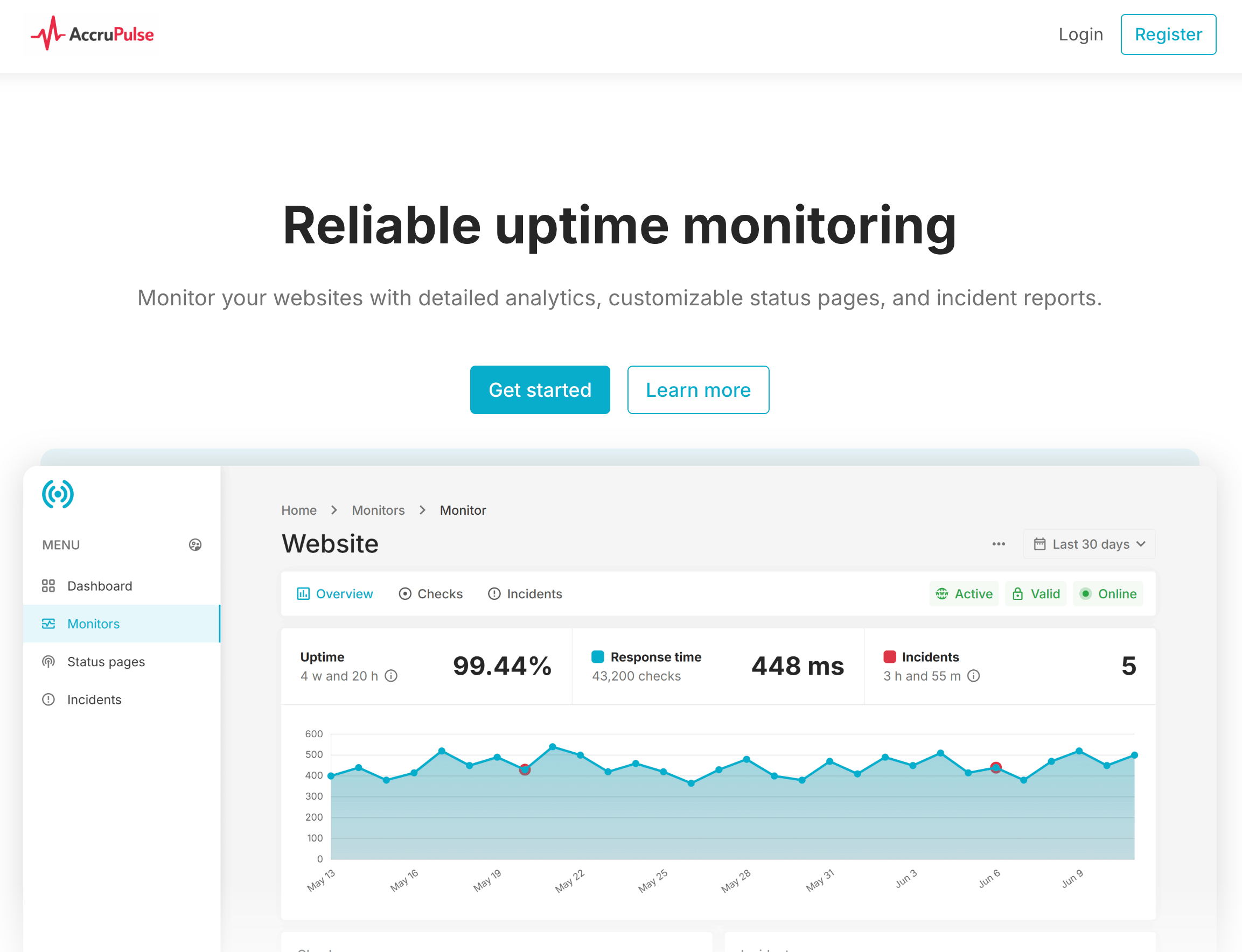Click the Status pages signal icon
Viewport: 1242px width, 952px height.
[x=49, y=662]
